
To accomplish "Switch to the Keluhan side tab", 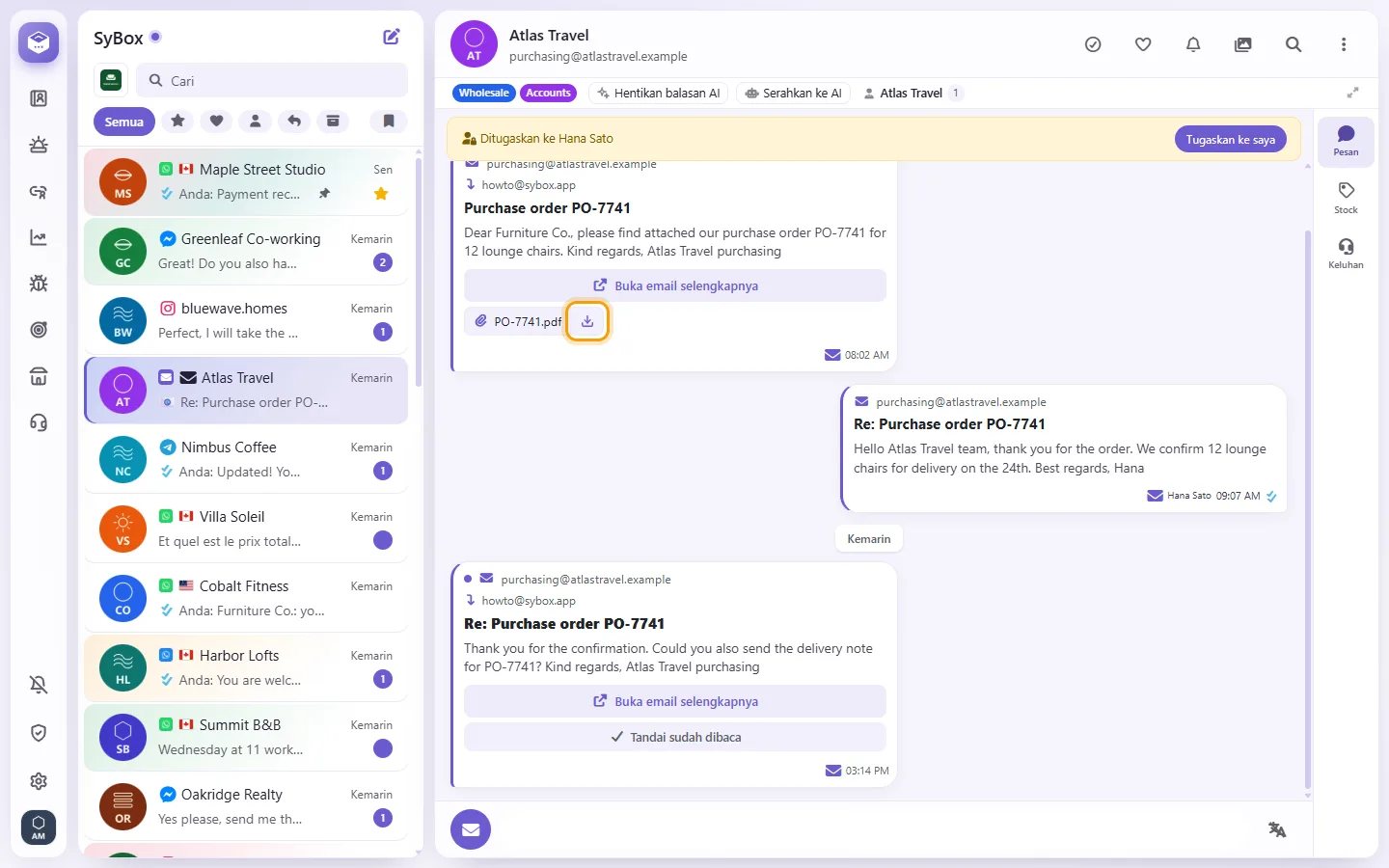I will click(x=1346, y=254).
